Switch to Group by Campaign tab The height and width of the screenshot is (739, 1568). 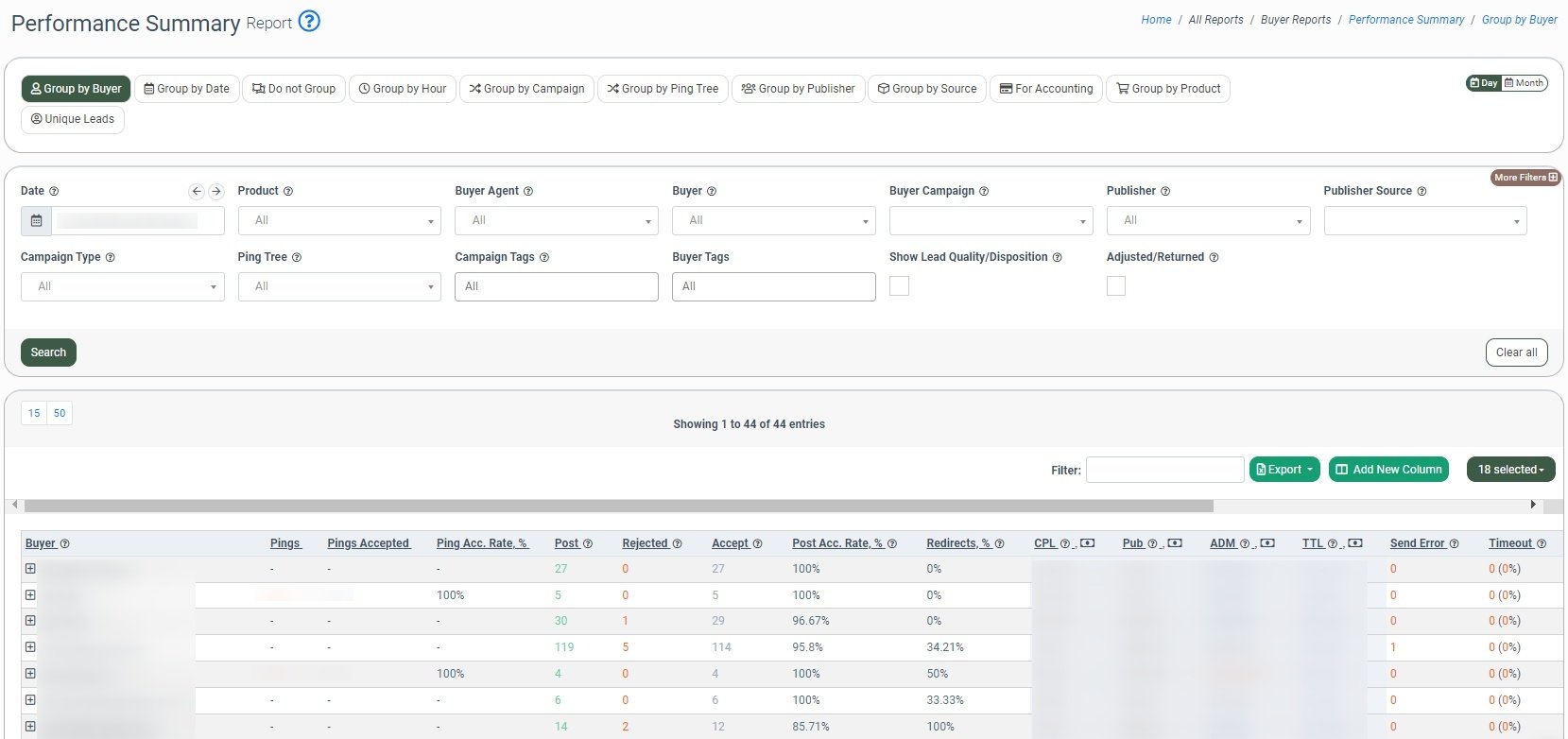(x=526, y=89)
